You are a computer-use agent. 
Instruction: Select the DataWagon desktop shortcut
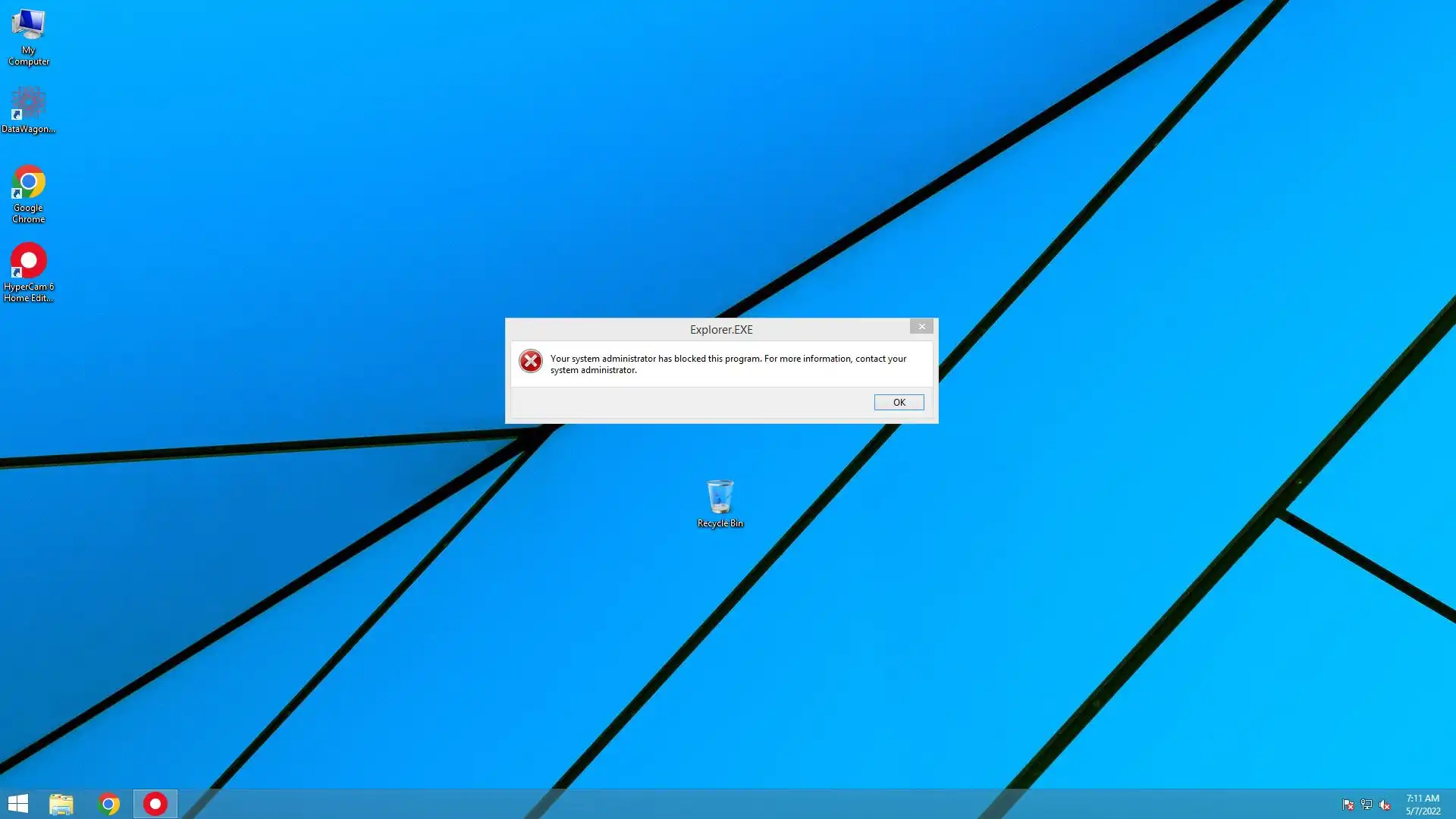point(28,109)
